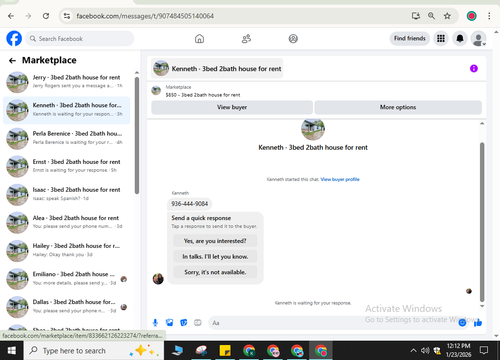Open the emoji picker in message box

click(x=462, y=323)
